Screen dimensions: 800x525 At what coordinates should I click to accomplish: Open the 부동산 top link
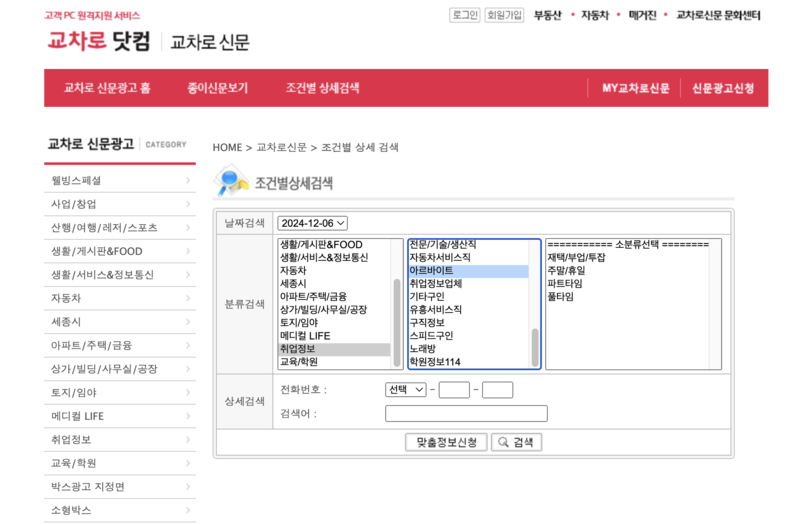(x=547, y=15)
